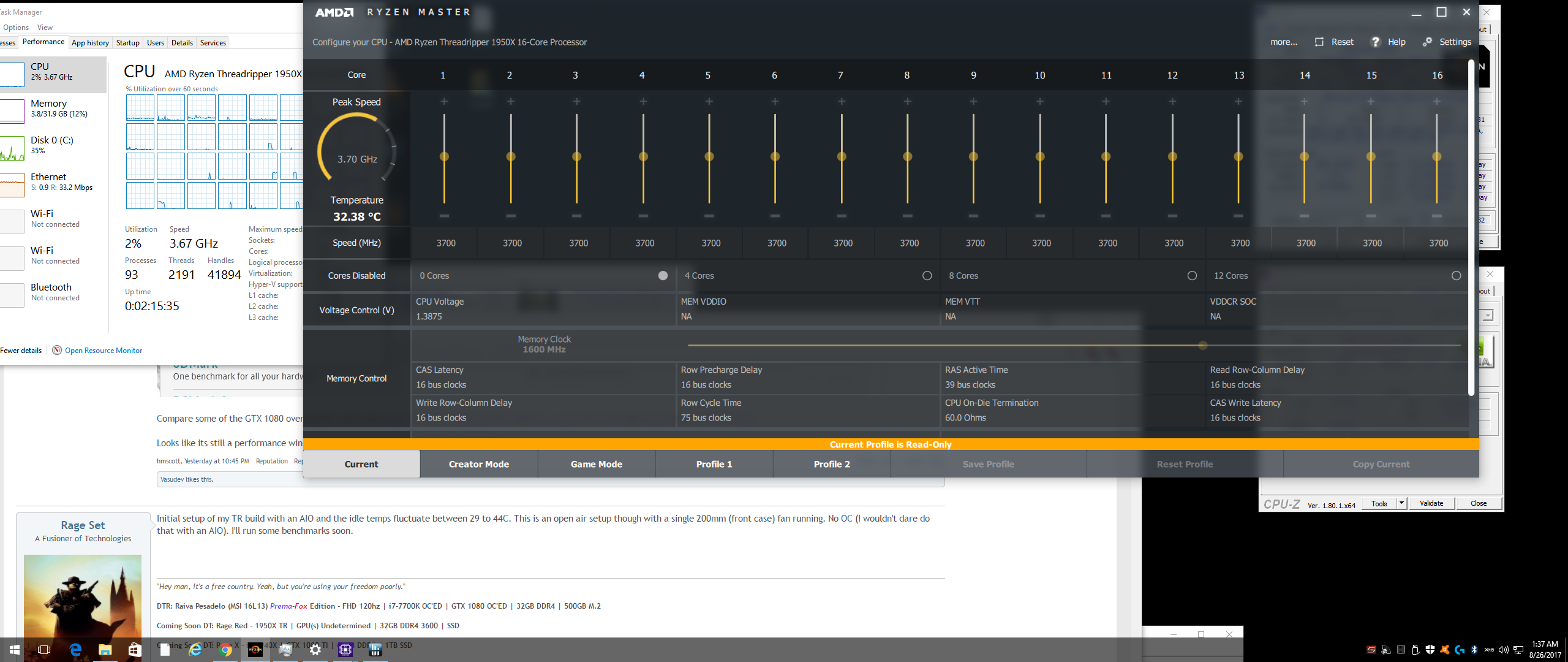Switch to Creator Mode tab

point(479,464)
